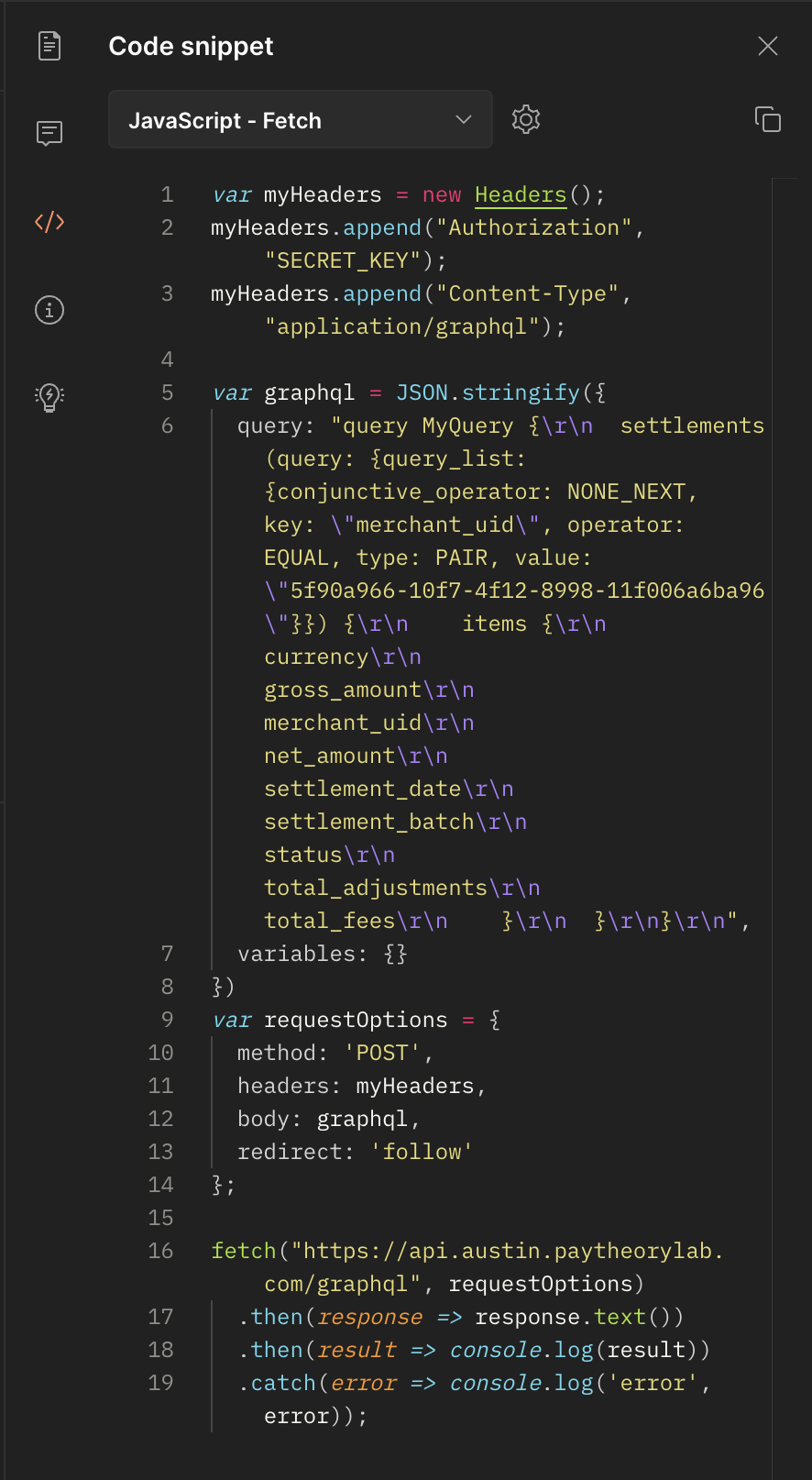Click the 'POST' method value
This screenshot has width=812, height=1480.
click(381, 1053)
